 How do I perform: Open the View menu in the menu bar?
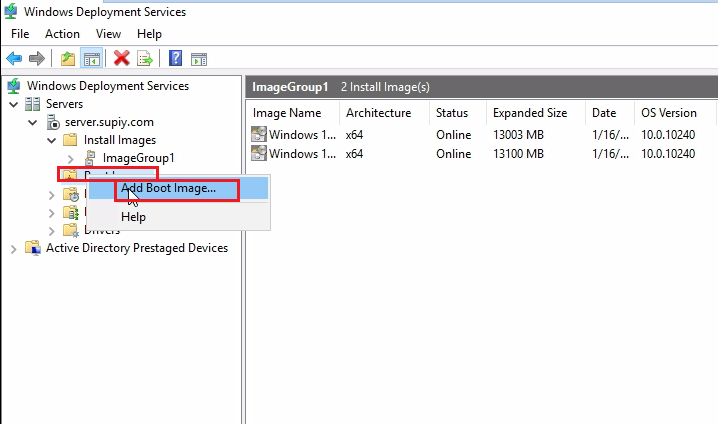(x=108, y=34)
